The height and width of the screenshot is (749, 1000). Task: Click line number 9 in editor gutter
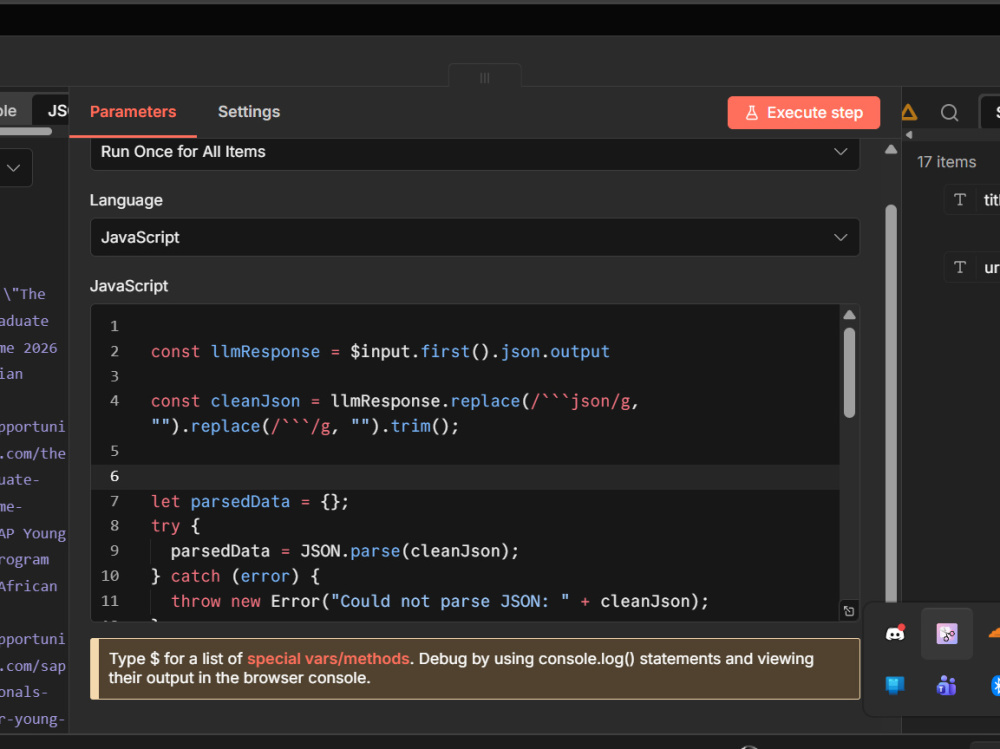[114, 551]
